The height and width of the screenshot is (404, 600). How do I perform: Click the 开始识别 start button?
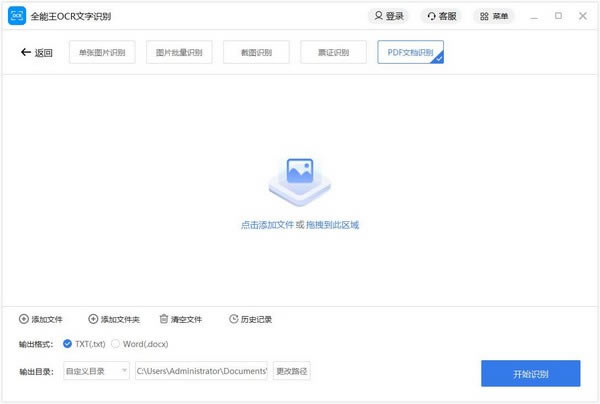click(x=531, y=373)
